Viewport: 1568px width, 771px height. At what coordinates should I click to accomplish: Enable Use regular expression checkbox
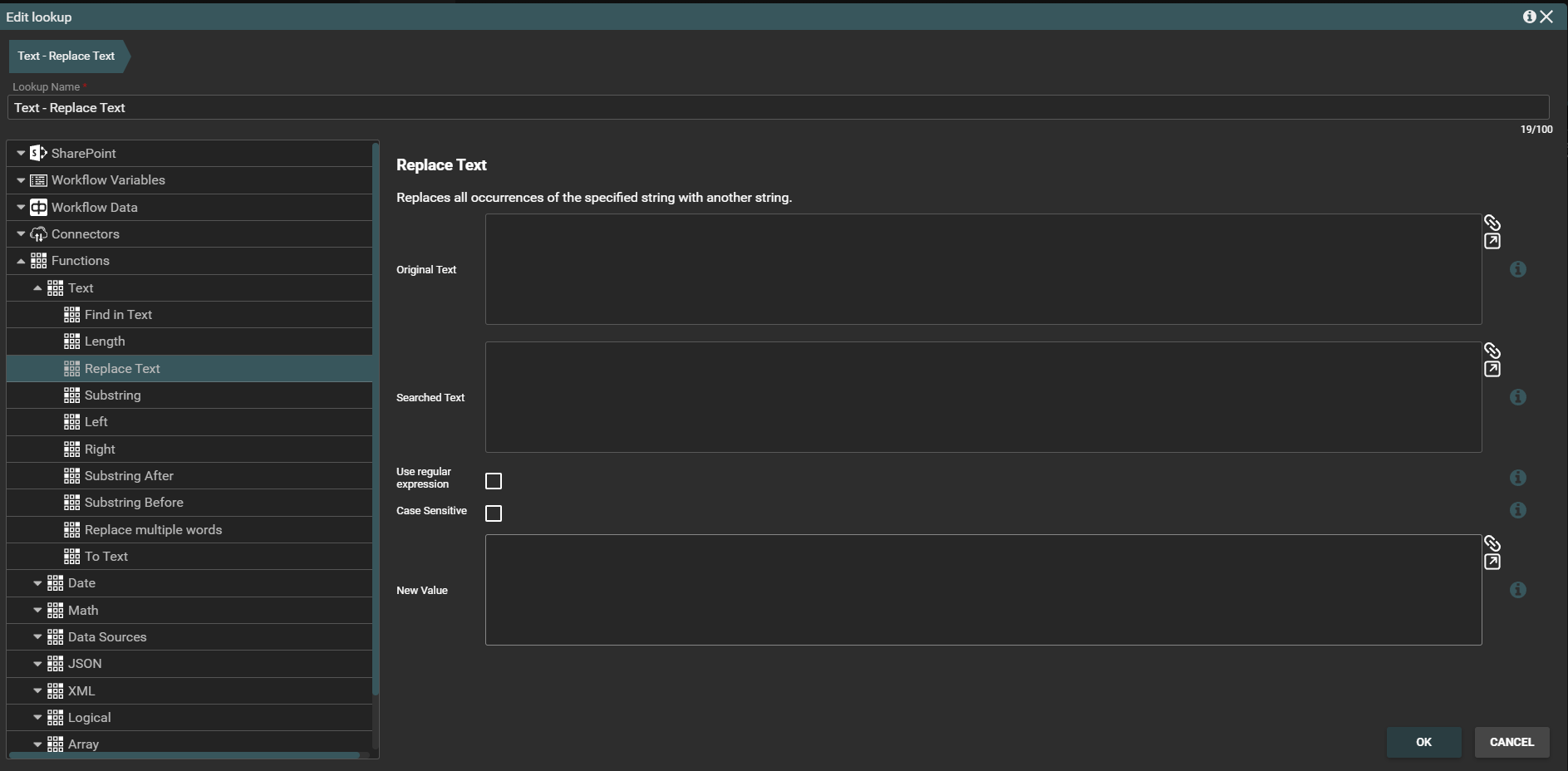click(494, 481)
